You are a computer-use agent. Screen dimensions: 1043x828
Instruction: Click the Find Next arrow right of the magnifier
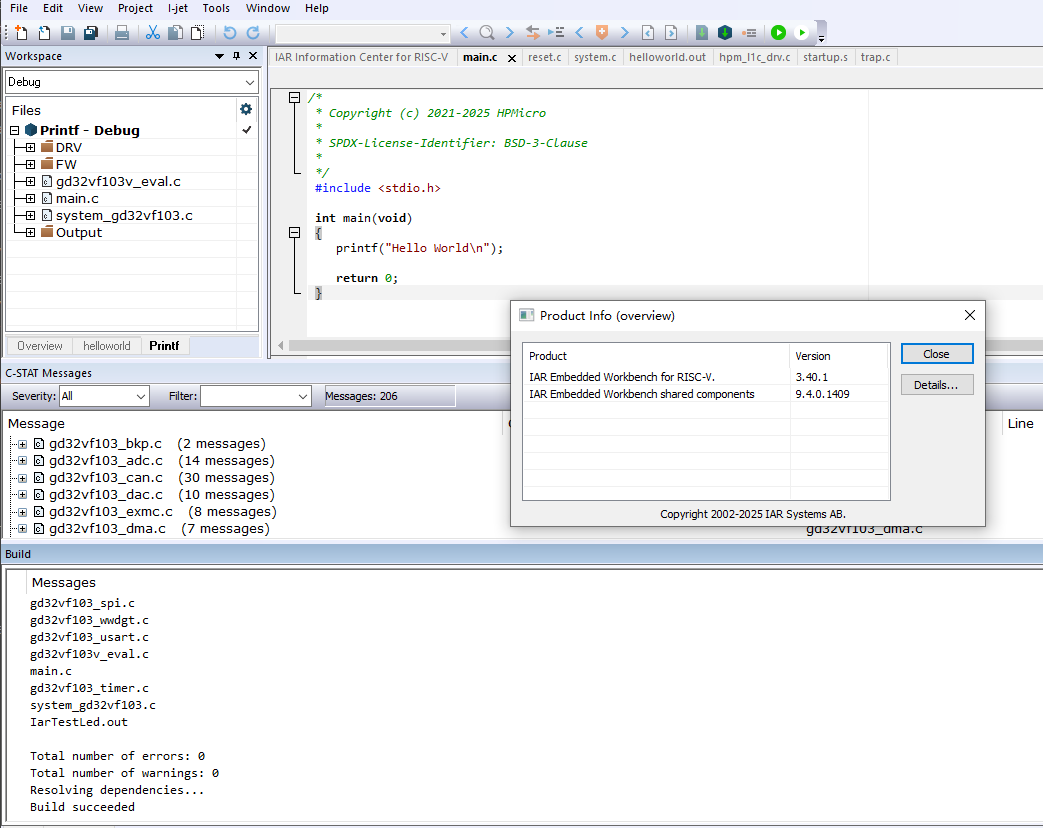(510, 33)
